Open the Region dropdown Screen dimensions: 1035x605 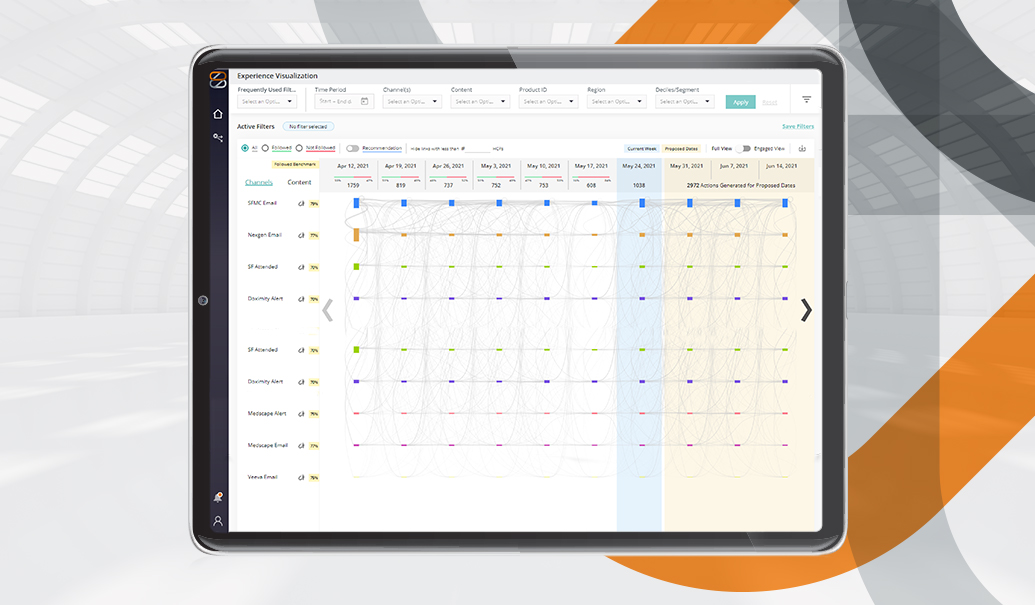coord(616,101)
